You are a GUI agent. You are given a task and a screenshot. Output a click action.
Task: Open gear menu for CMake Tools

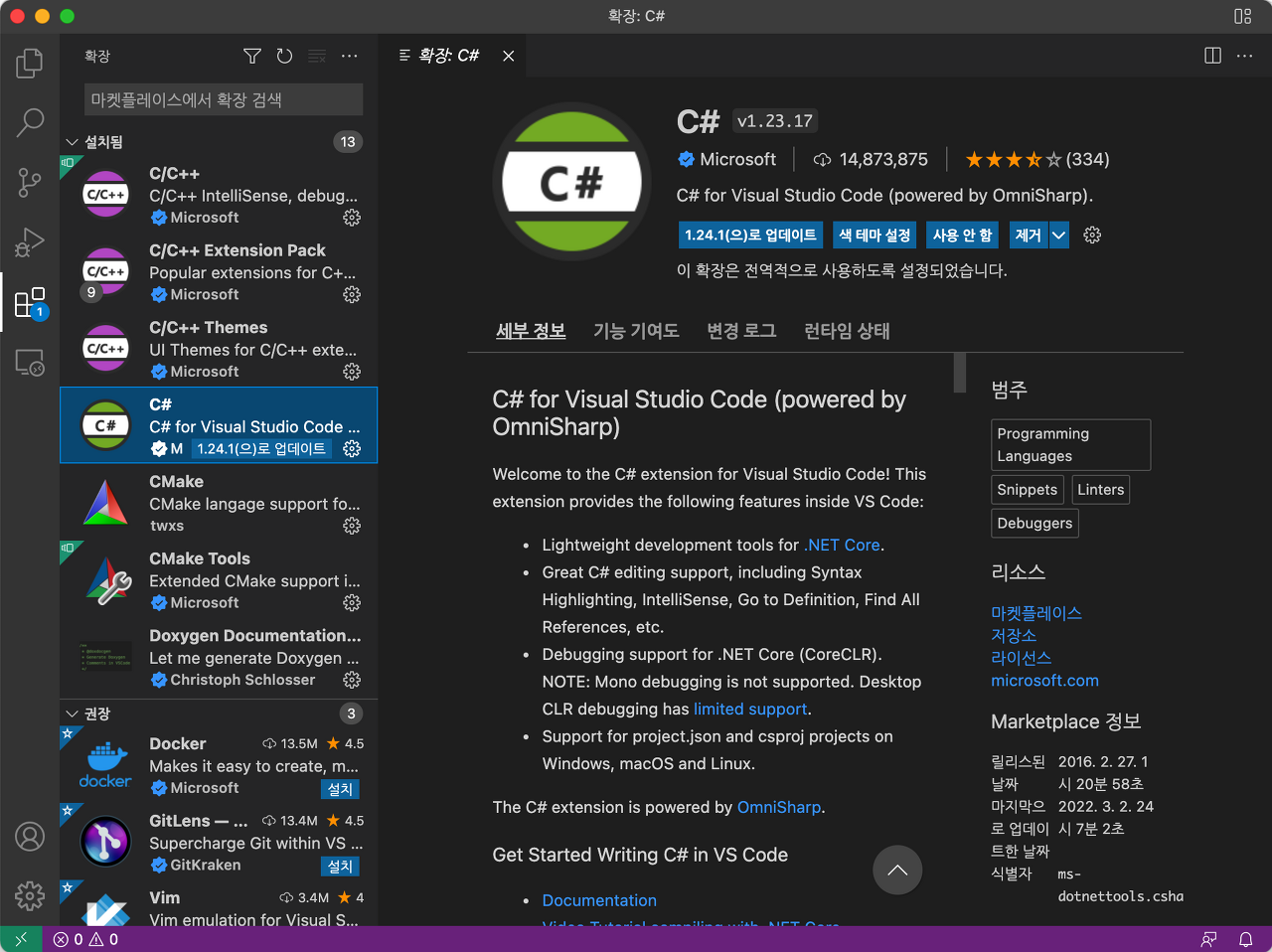click(352, 603)
